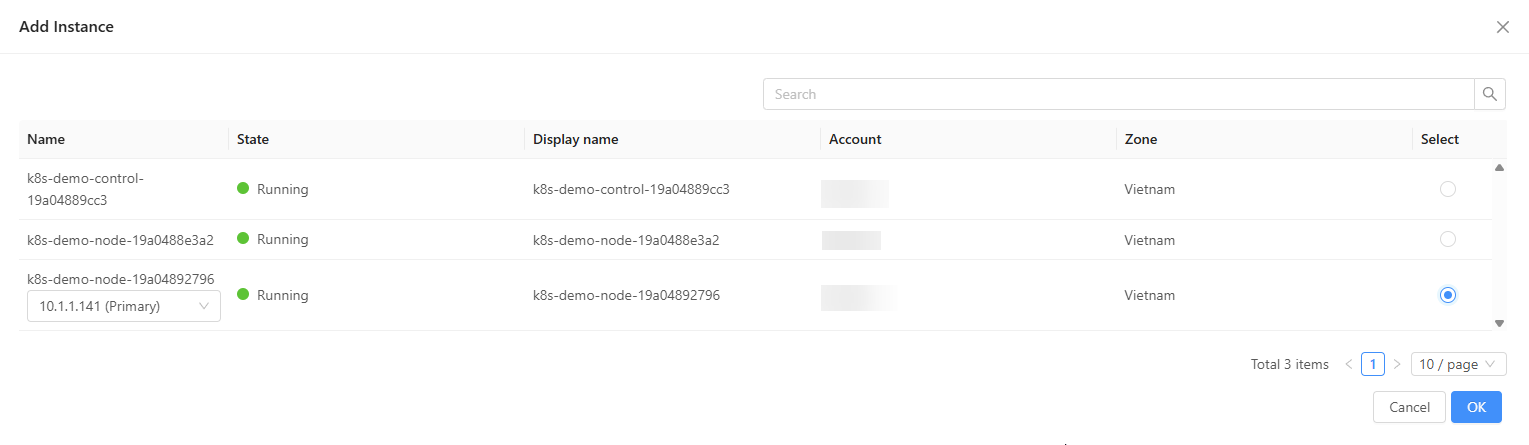Viewport: 1529px width, 445px height.
Task: Click the search magnifier icon button
Action: point(1490,94)
